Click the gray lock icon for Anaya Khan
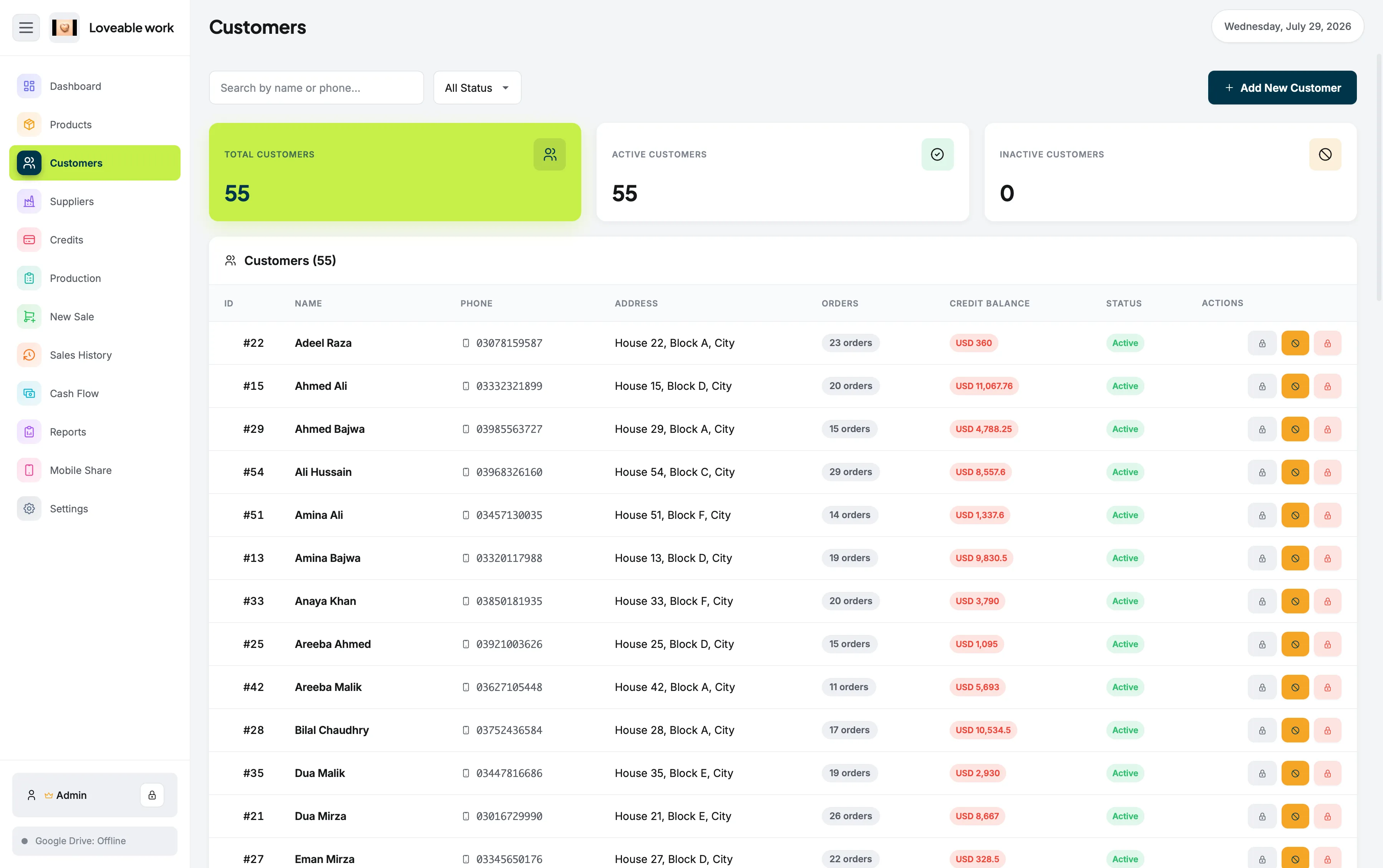Screen dimensions: 1383x868 click(1262, 601)
